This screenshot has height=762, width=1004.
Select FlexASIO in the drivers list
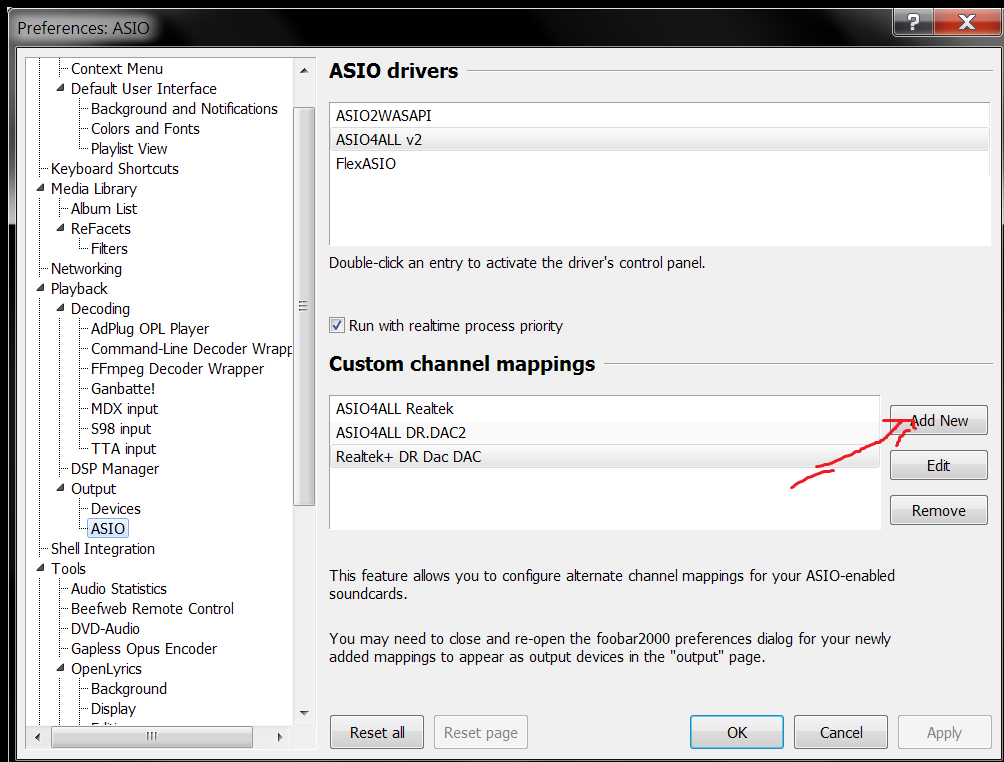coord(366,164)
